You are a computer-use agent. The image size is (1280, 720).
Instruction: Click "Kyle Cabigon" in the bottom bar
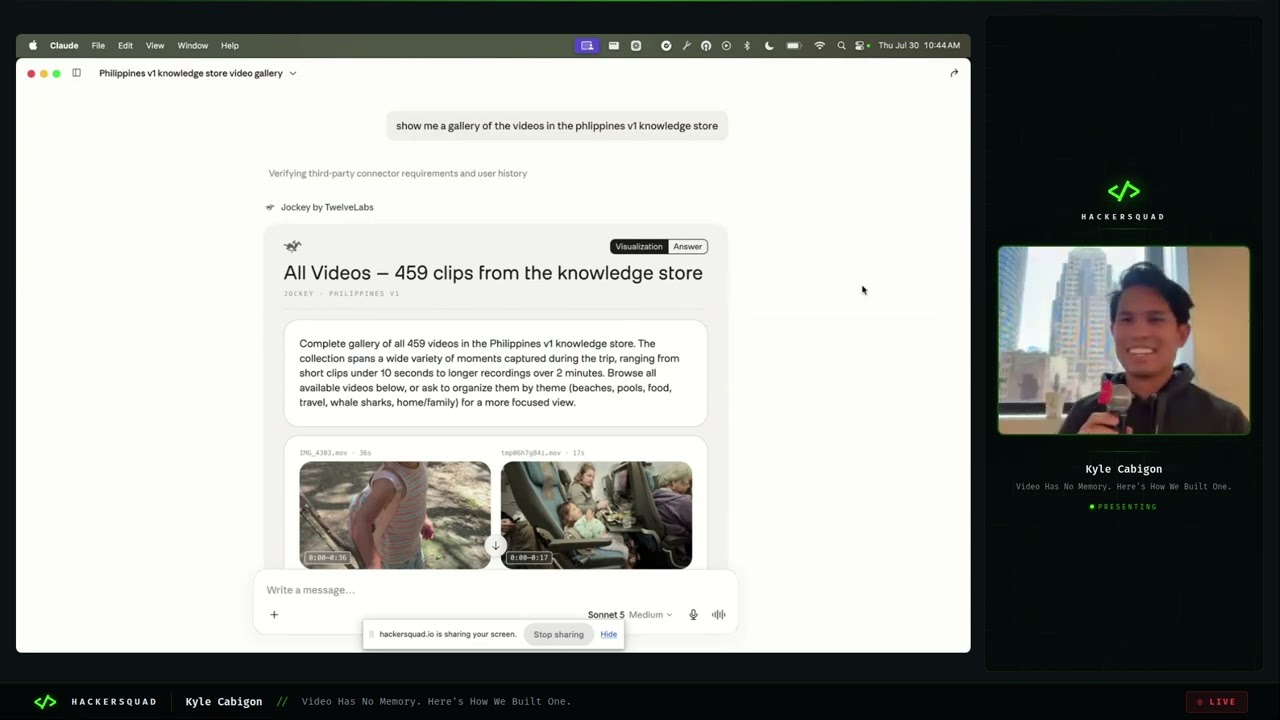point(224,702)
